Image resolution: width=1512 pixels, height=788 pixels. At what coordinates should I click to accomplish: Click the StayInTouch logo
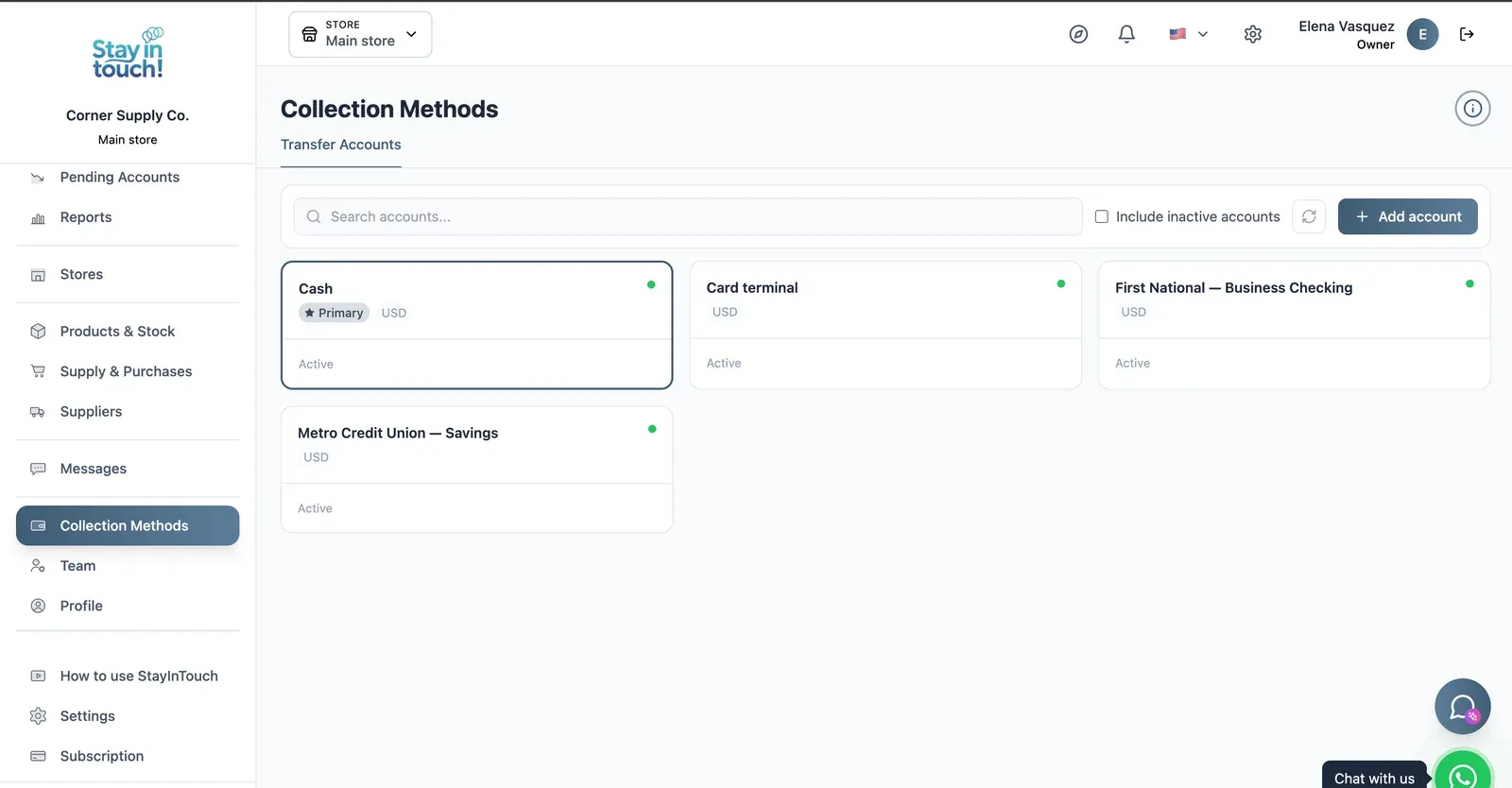(x=128, y=53)
